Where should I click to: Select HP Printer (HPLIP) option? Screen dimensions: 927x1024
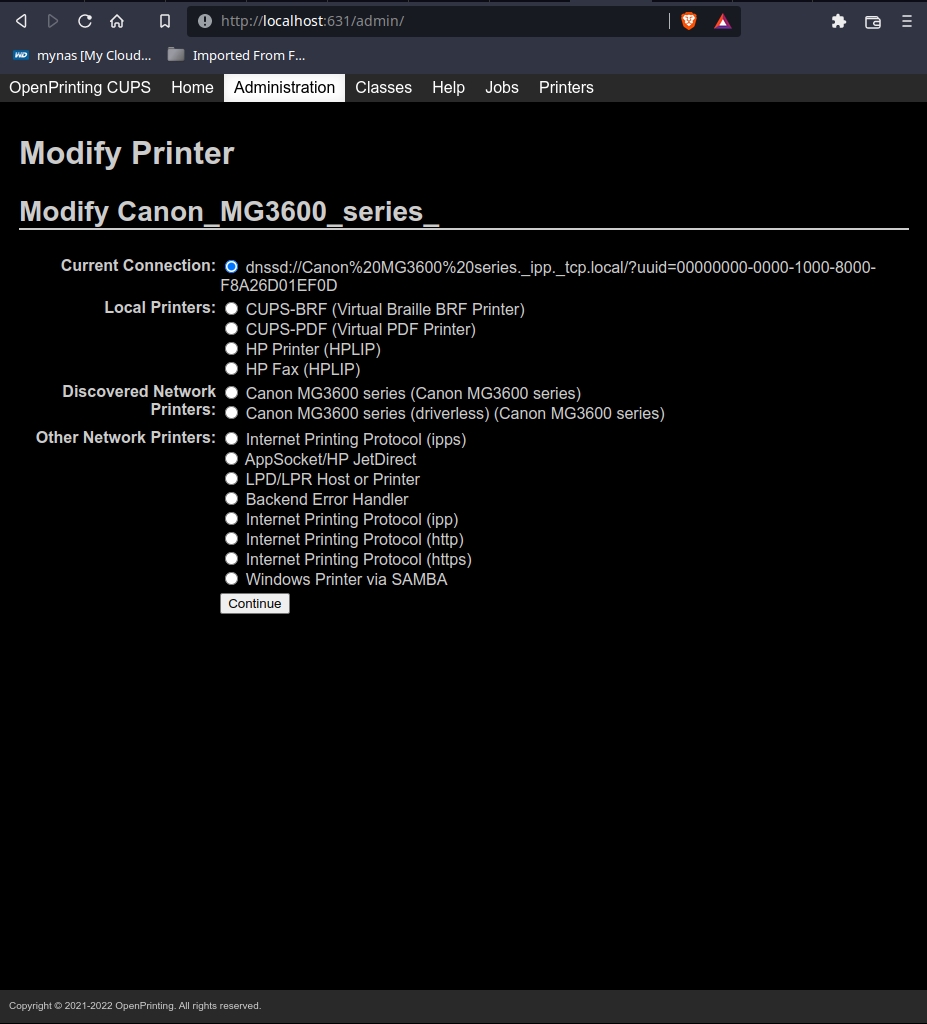(231, 349)
